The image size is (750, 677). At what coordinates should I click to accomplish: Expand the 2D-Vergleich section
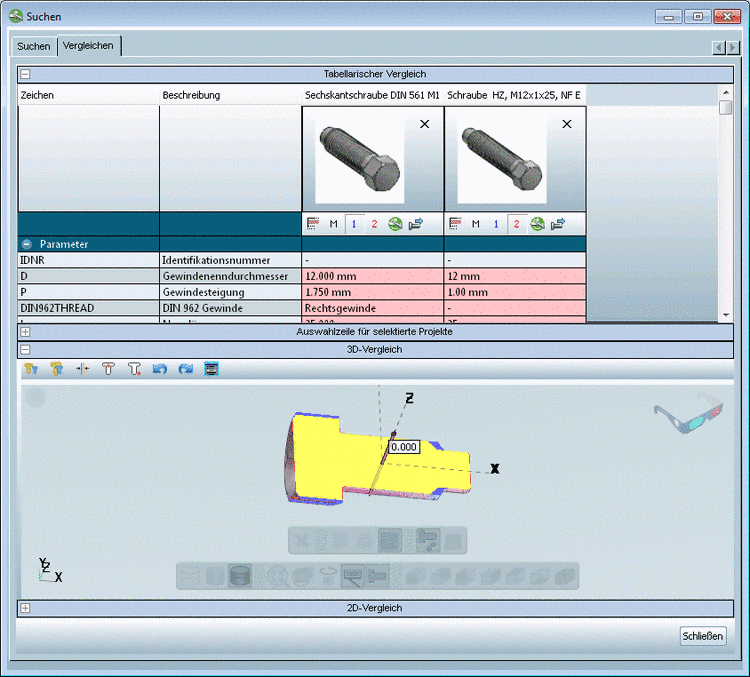tap(25, 608)
